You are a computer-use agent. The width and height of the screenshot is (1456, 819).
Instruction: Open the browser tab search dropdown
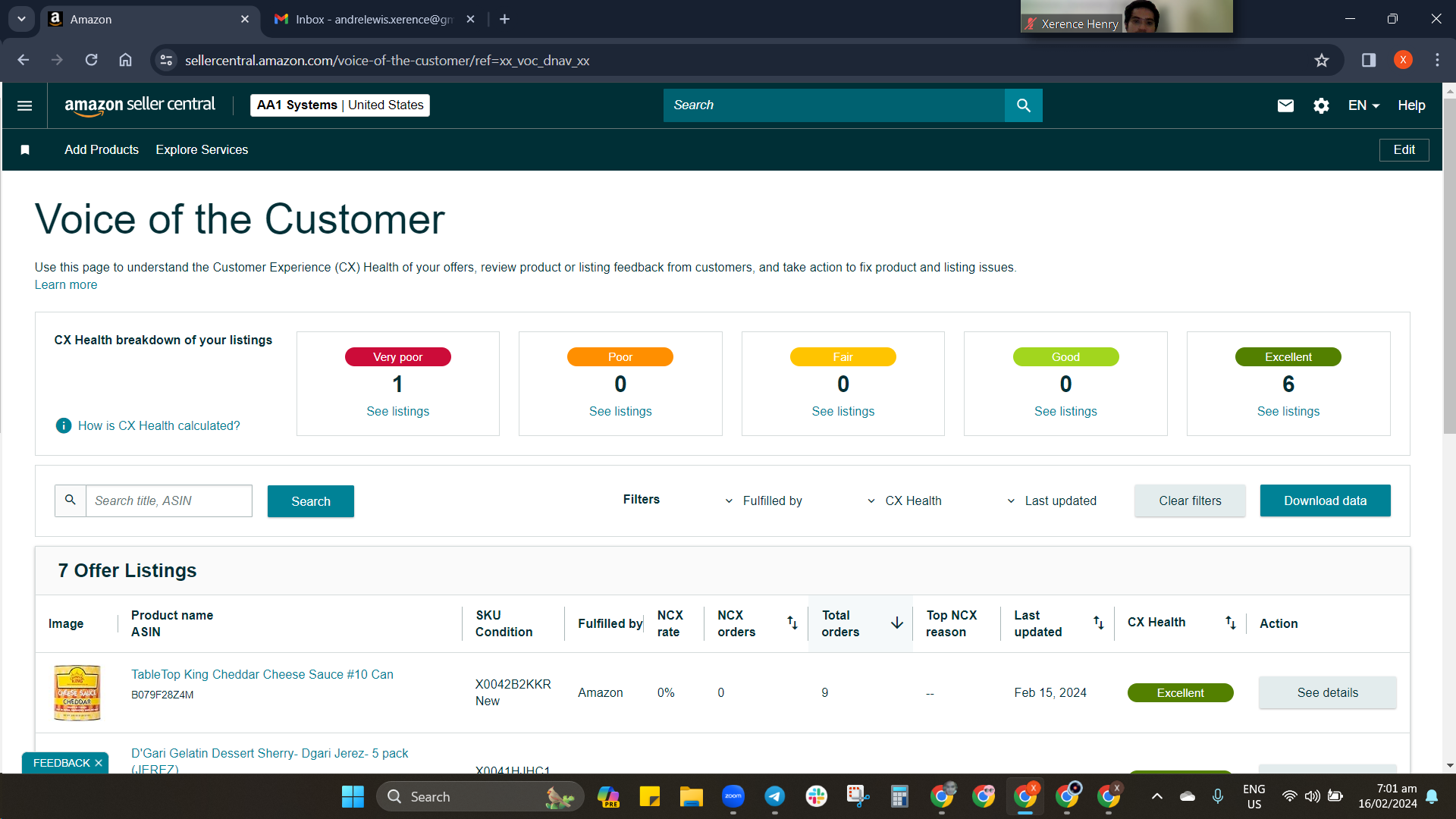pyautogui.click(x=21, y=19)
